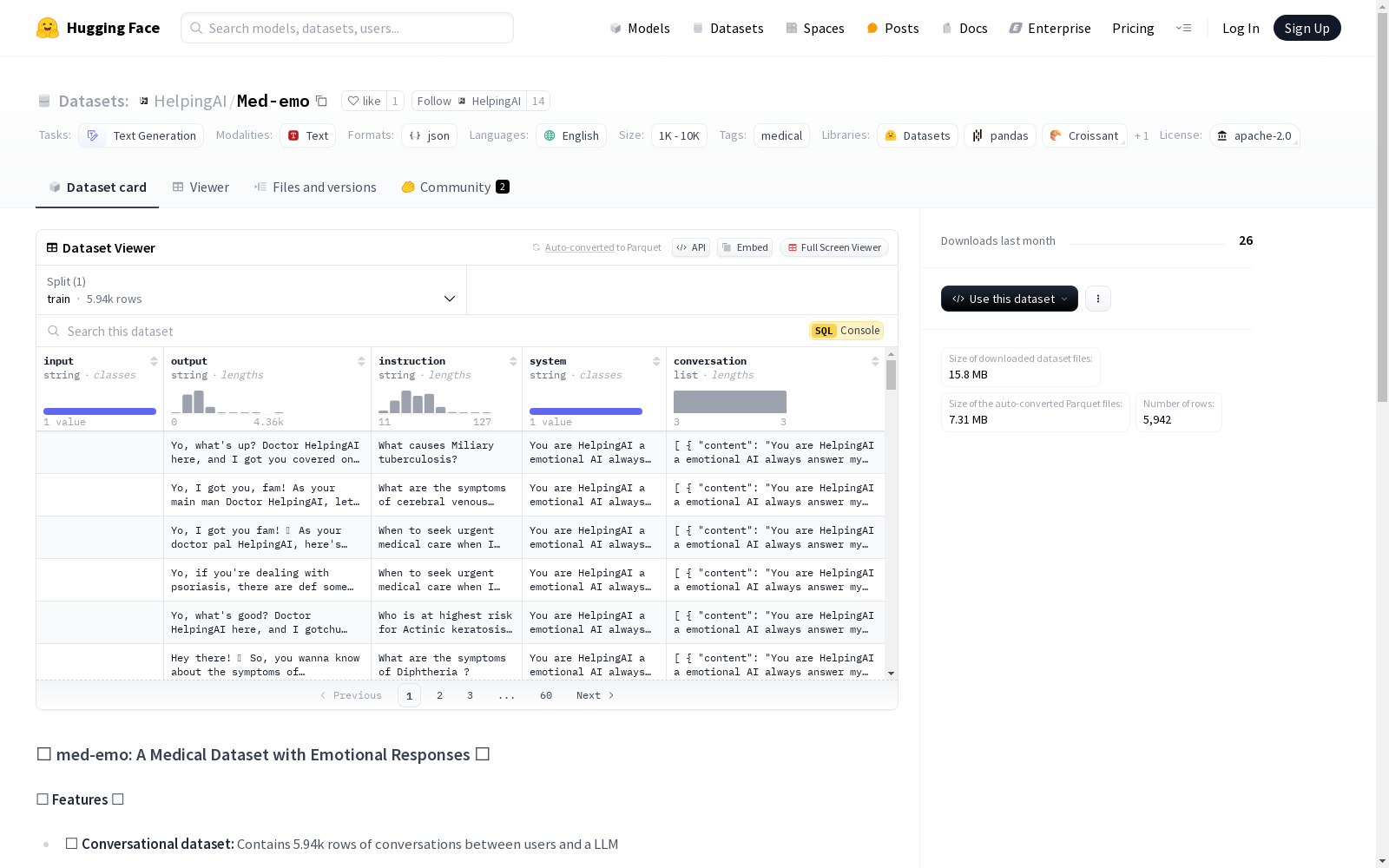Viewport: 1389px width, 868px height.
Task: Click the json format tag
Action: [x=430, y=135]
